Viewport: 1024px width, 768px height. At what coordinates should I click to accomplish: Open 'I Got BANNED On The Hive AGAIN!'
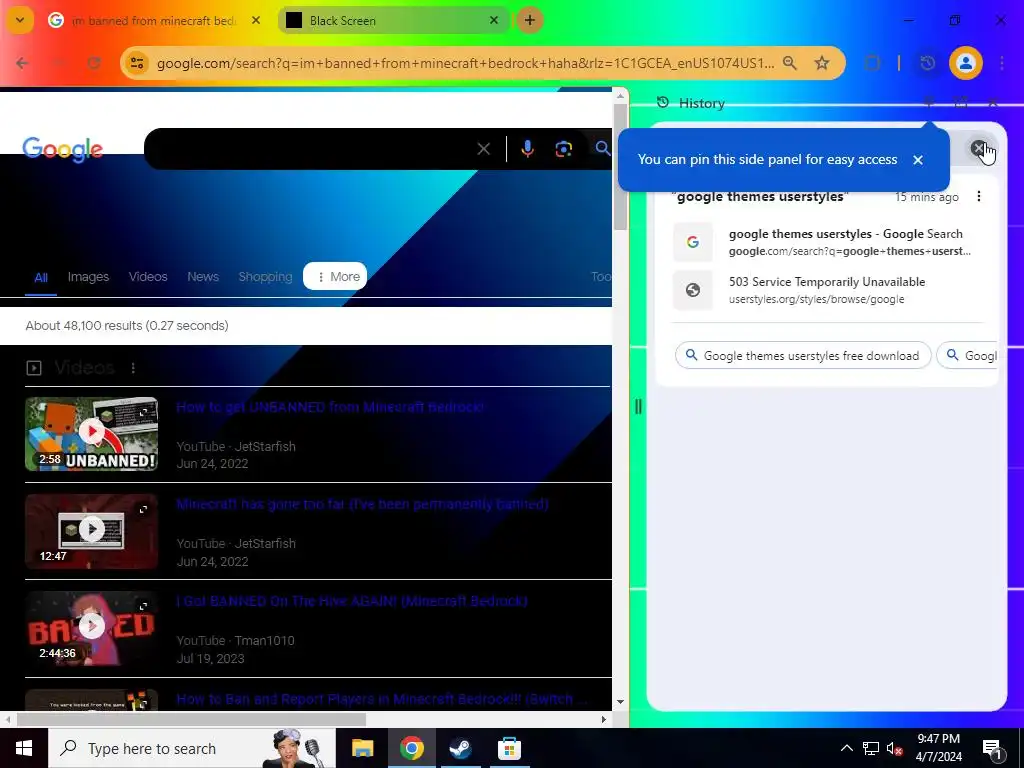point(352,601)
